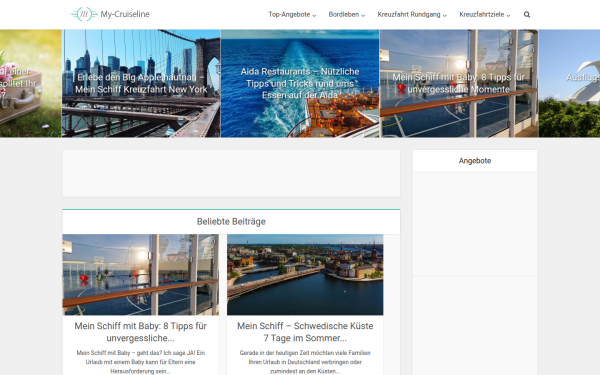This screenshot has height=375, width=600.
Task: Click the Angebote sidebar heading
Action: (475, 161)
